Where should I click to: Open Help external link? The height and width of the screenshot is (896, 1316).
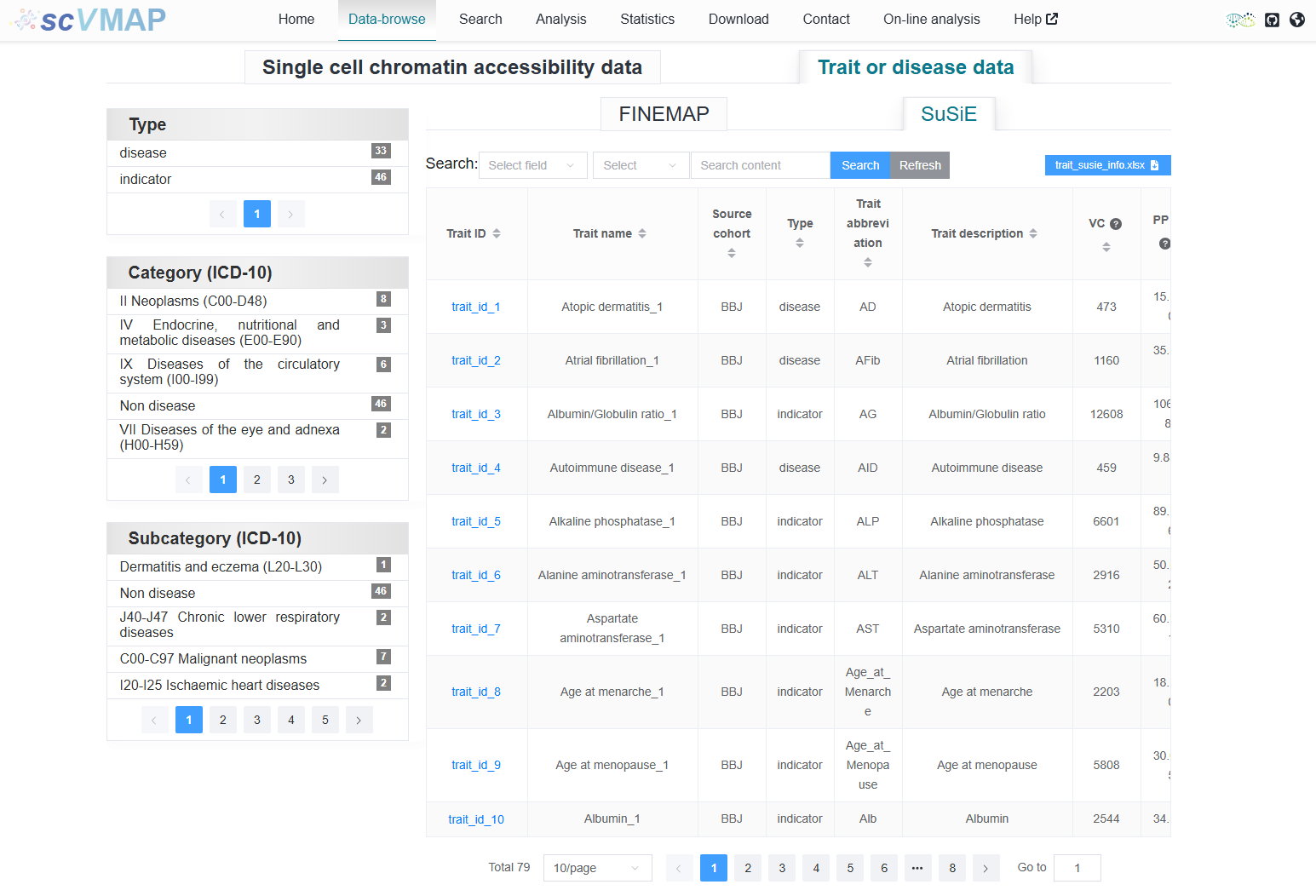(x=1036, y=19)
